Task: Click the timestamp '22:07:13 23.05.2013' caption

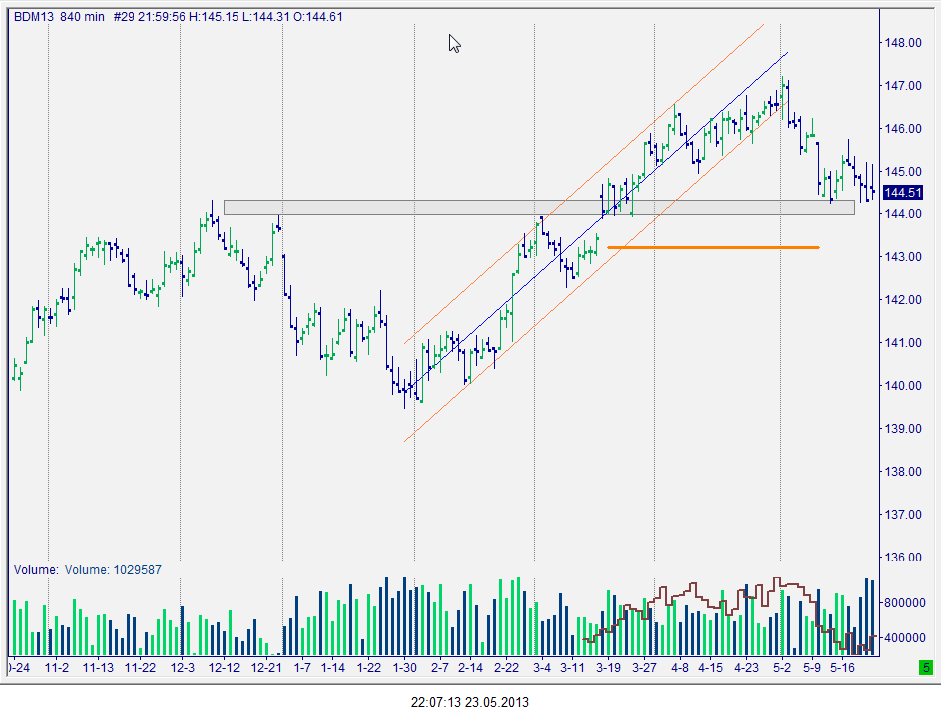Action: point(470,702)
